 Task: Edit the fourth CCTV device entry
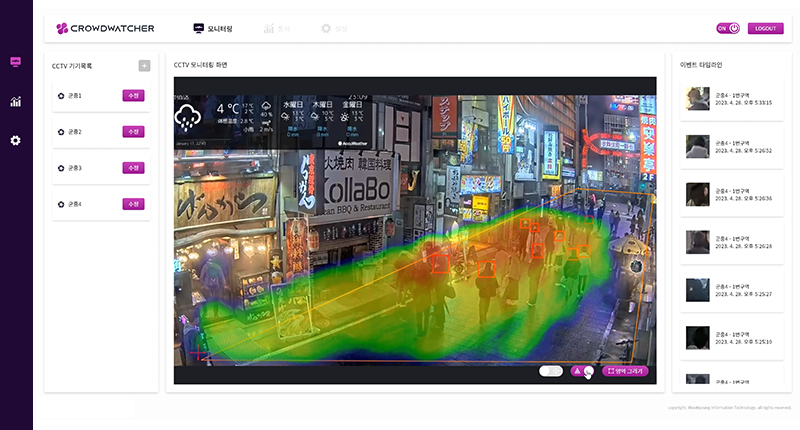pos(133,204)
